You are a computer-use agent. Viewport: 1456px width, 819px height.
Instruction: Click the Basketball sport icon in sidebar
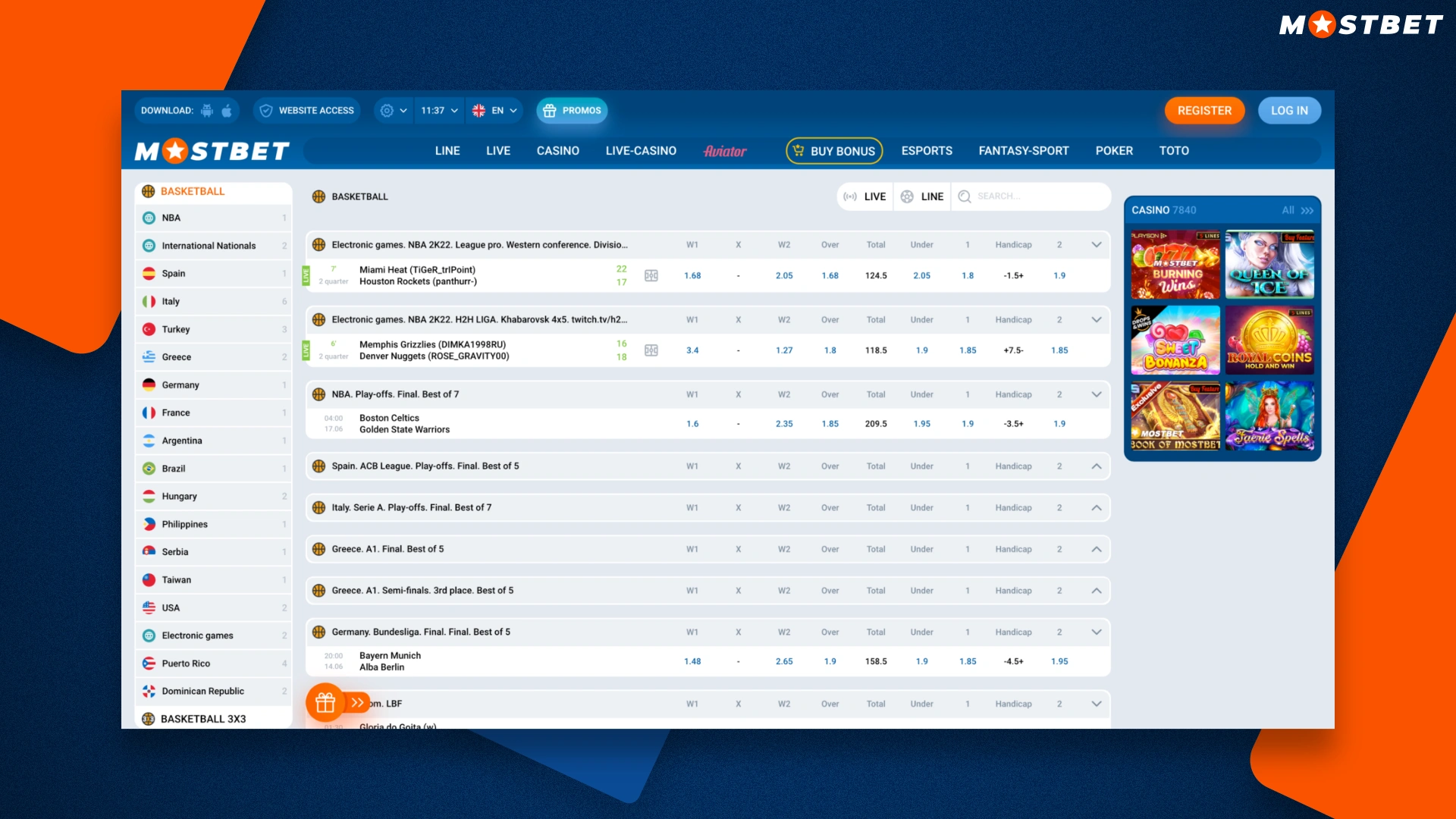click(x=148, y=191)
